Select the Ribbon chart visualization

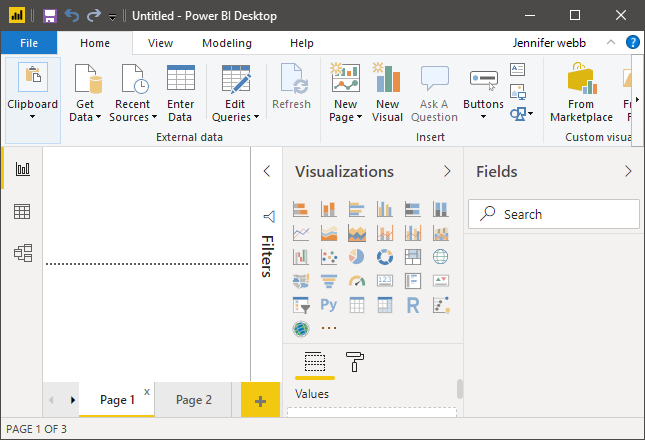pyautogui.click(x=441, y=233)
